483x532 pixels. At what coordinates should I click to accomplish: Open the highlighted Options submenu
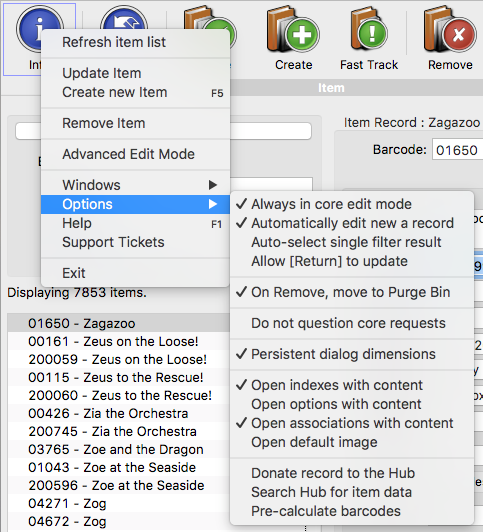coord(135,204)
